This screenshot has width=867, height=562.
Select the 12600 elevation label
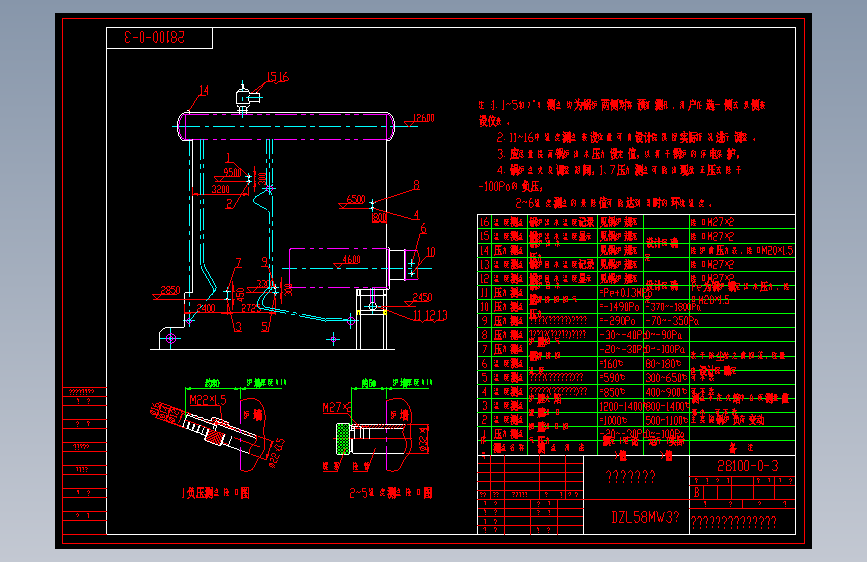click(x=424, y=118)
